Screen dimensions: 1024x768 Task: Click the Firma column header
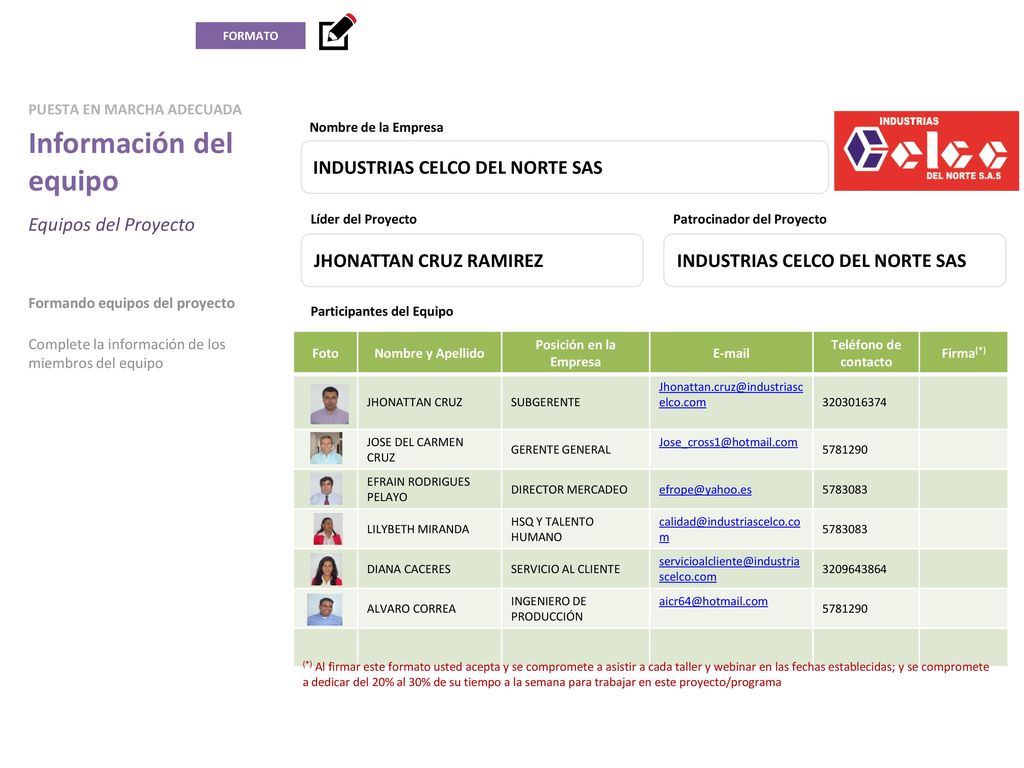(x=963, y=353)
